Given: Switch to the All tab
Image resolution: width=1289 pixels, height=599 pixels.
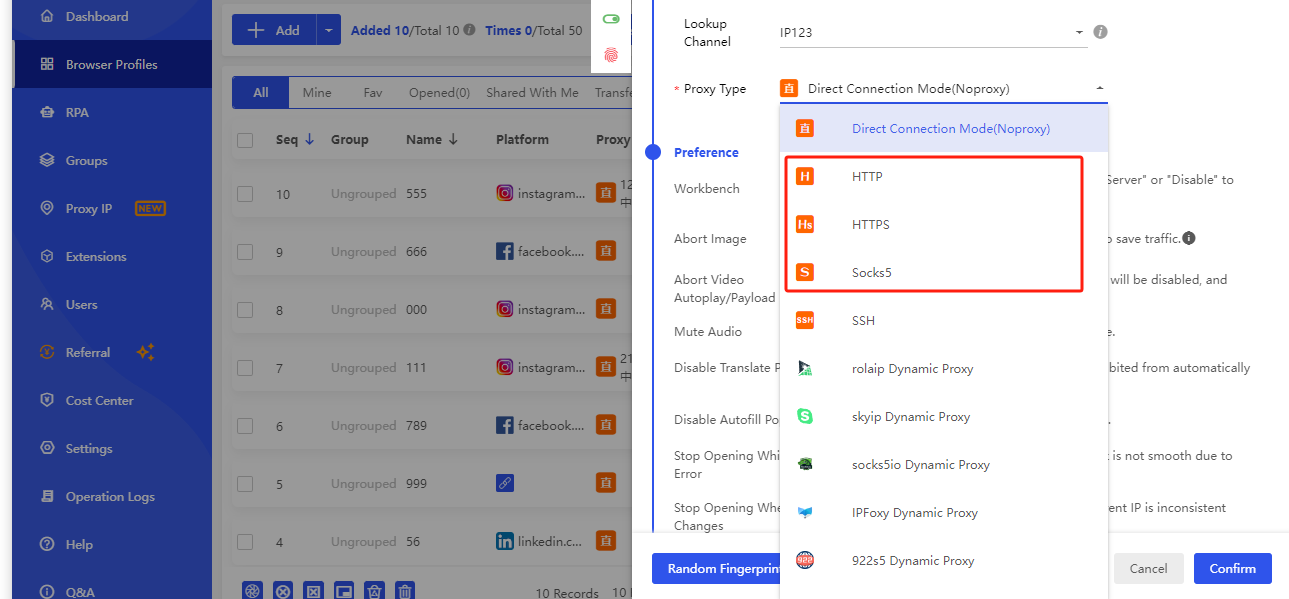Looking at the screenshot, I should 260,93.
